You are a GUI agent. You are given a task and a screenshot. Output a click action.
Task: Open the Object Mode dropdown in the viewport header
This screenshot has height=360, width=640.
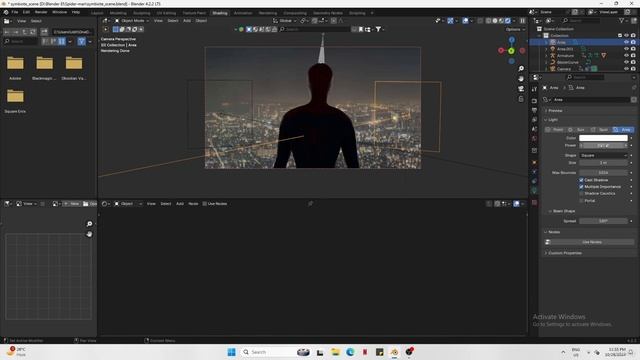(132, 20)
